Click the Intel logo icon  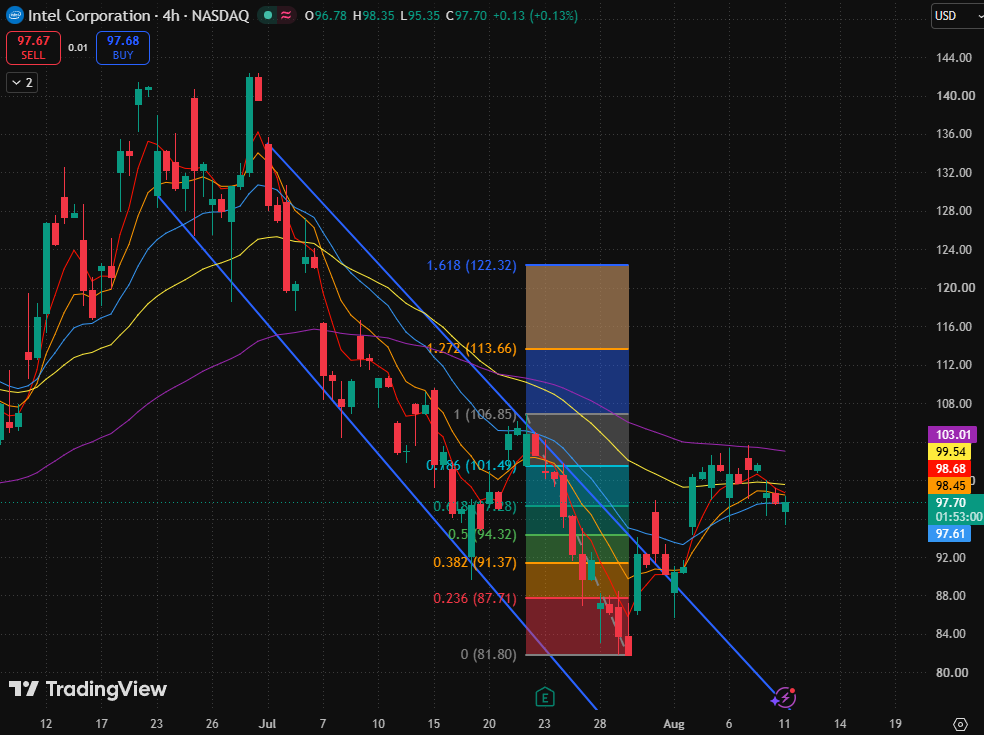[x=14, y=15]
